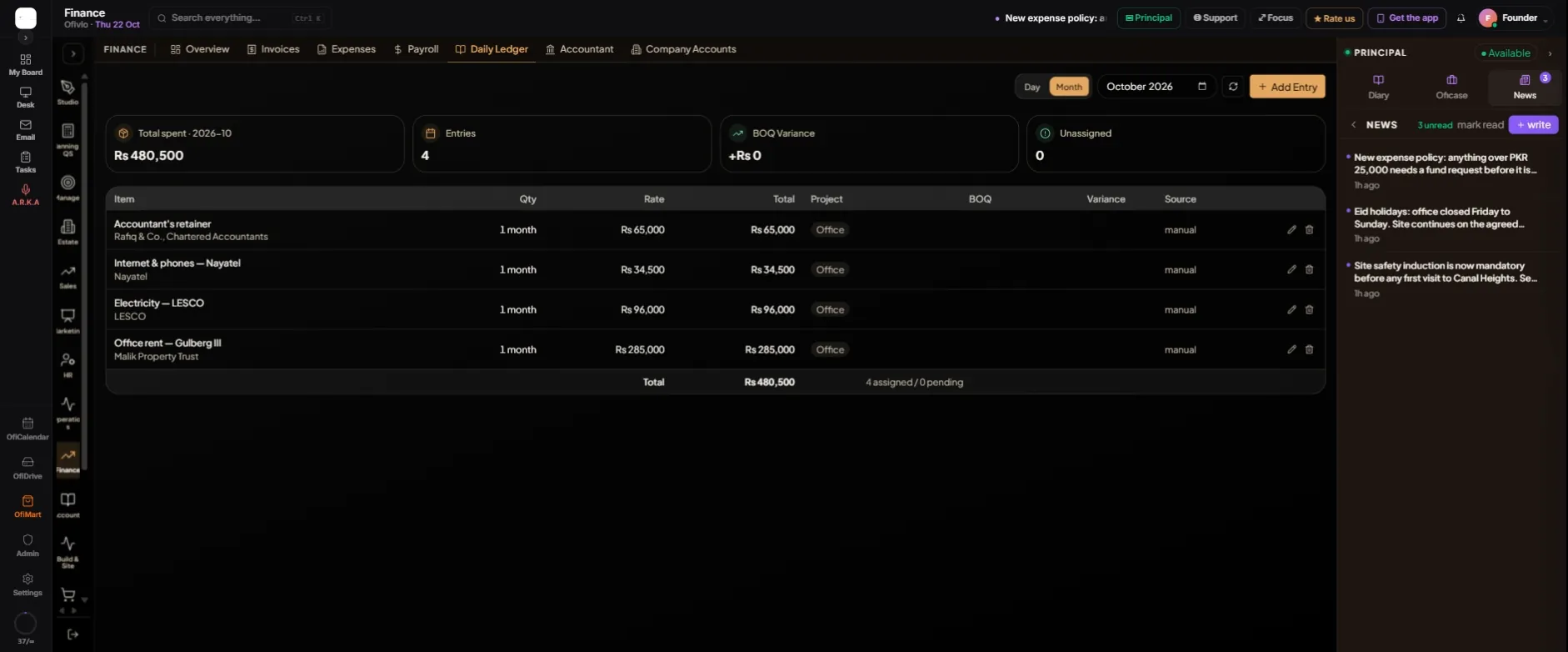This screenshot has width=1568, height=652.
Task: Expand the module sidebar with the chevron
Action: coord(73,54)
